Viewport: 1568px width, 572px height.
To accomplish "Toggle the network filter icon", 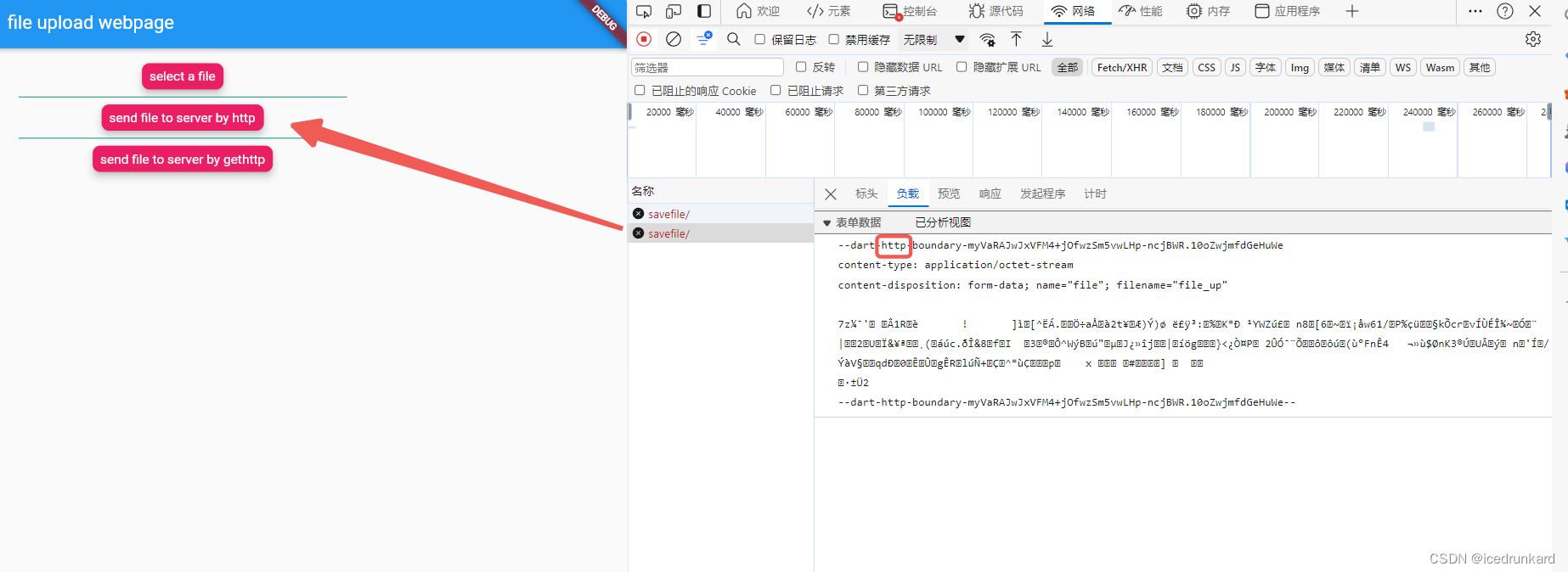I will 704,39.
